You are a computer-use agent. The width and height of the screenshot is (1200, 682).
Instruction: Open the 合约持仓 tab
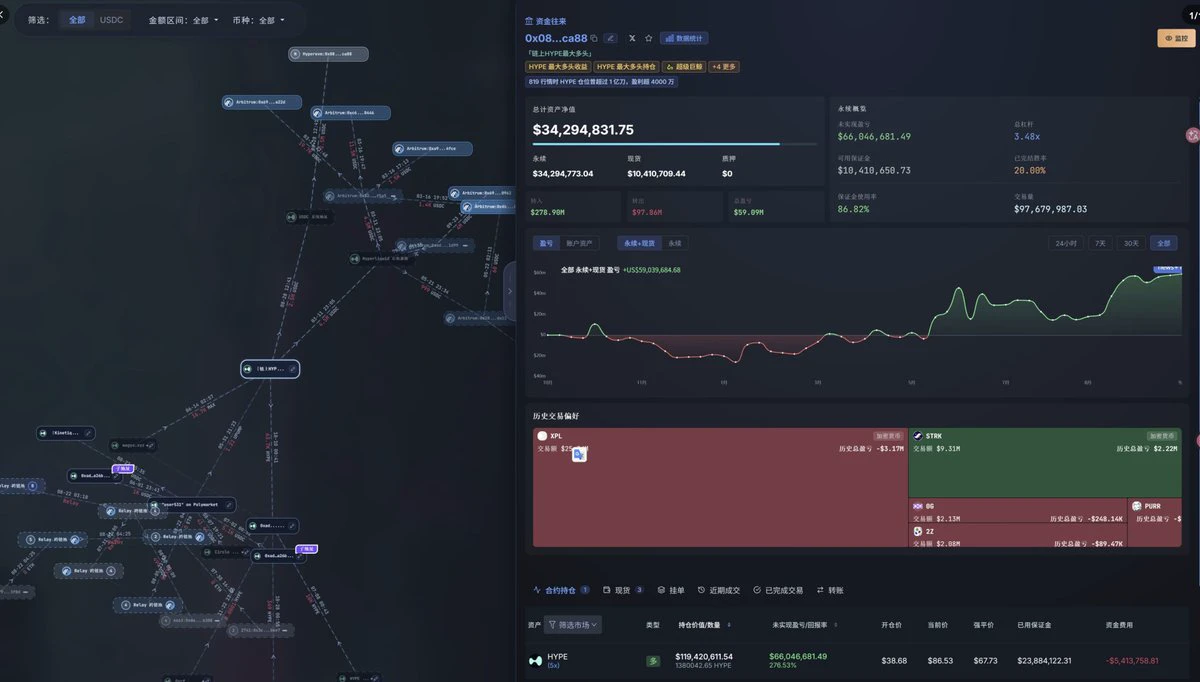(561, 590)
